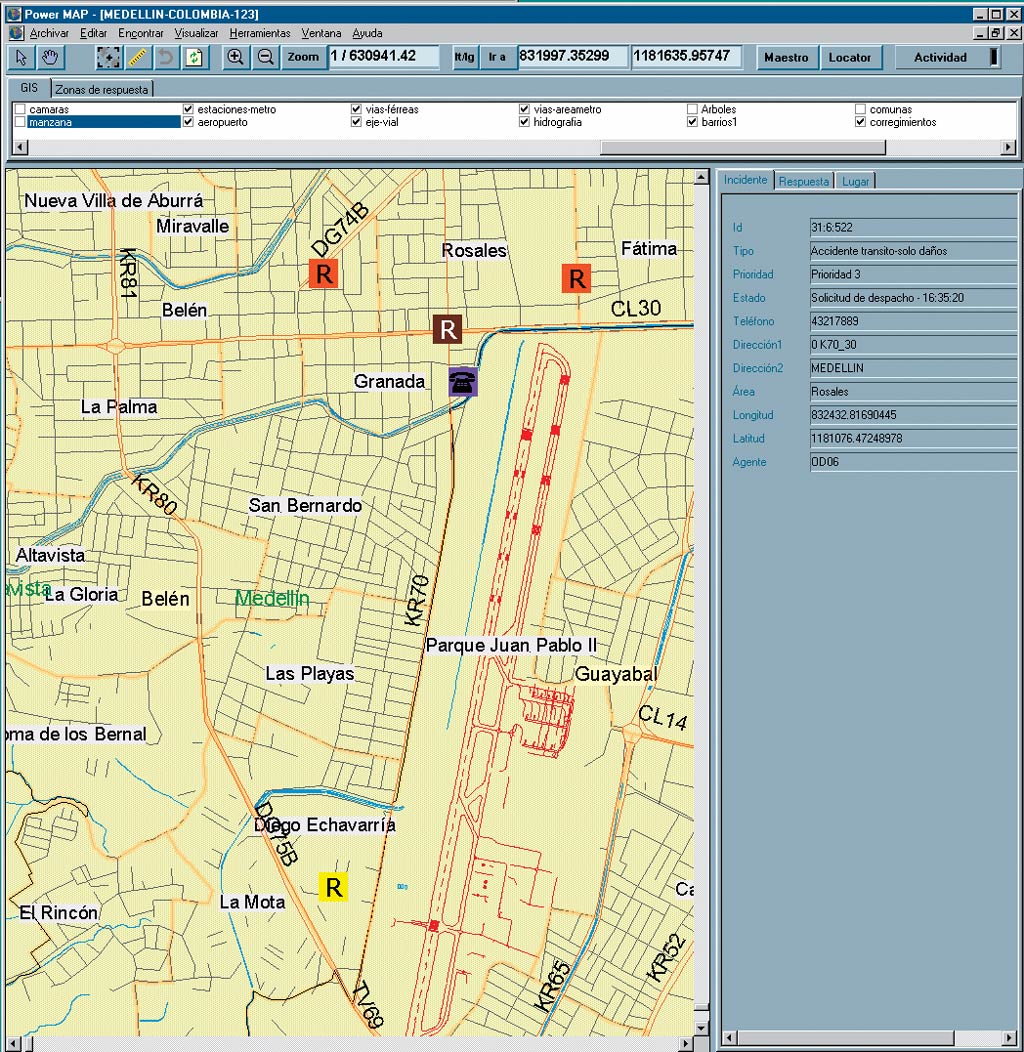Click the Locator button
1024x1052 pixels.
pyautogui.click(x=850, y=57)
